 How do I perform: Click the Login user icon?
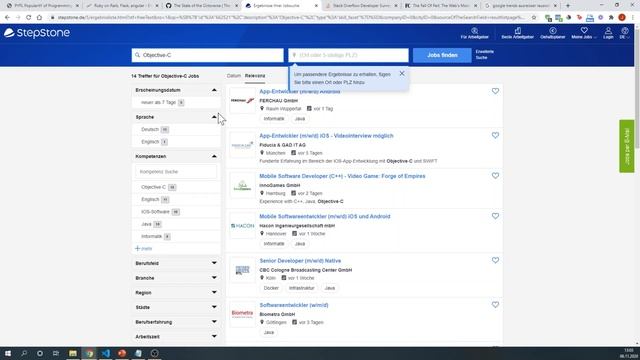pyautogui.click(x=608, y=33)
